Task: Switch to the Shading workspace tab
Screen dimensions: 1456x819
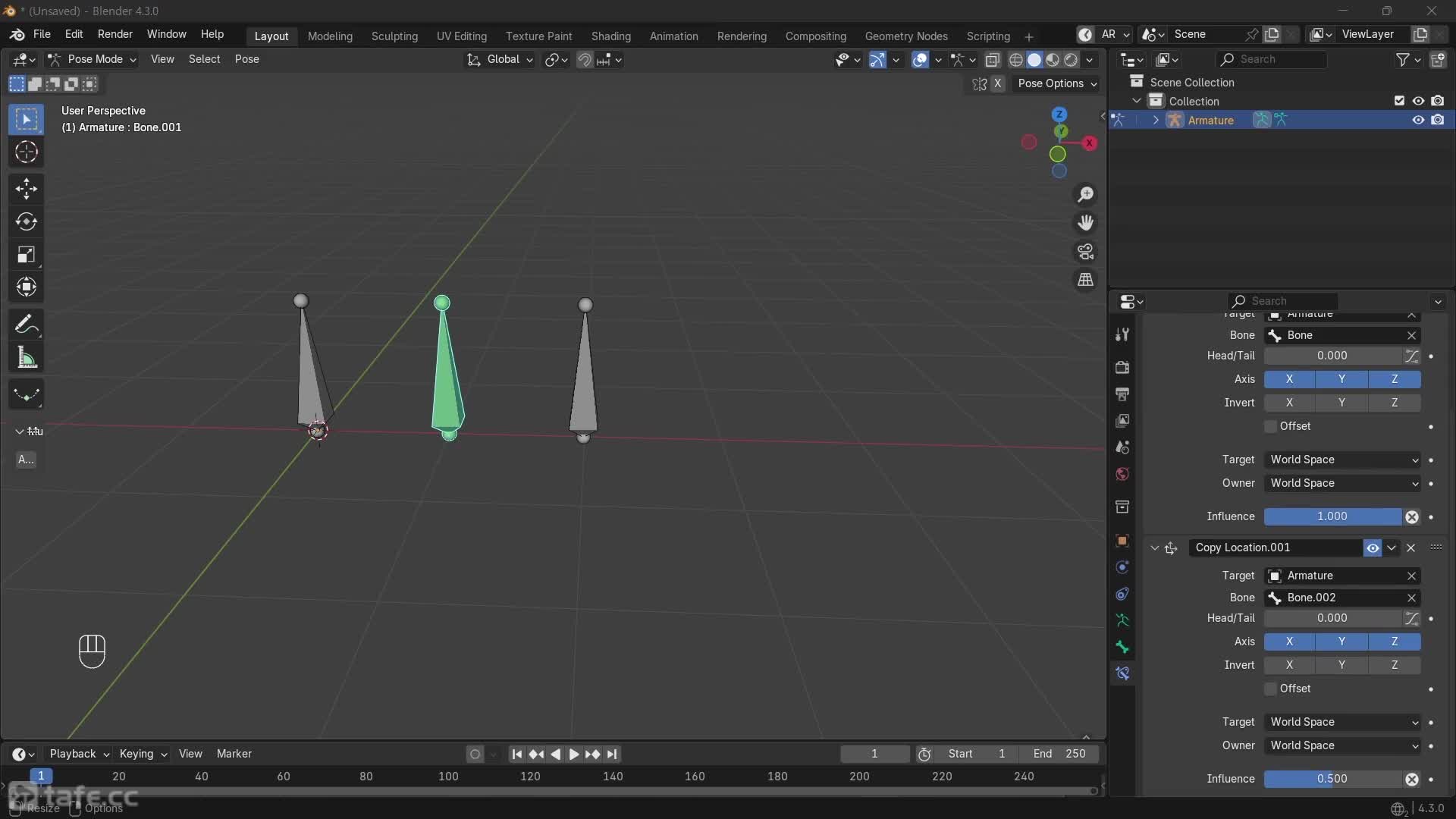Action: pyautogui.click(x=611, y=36)
